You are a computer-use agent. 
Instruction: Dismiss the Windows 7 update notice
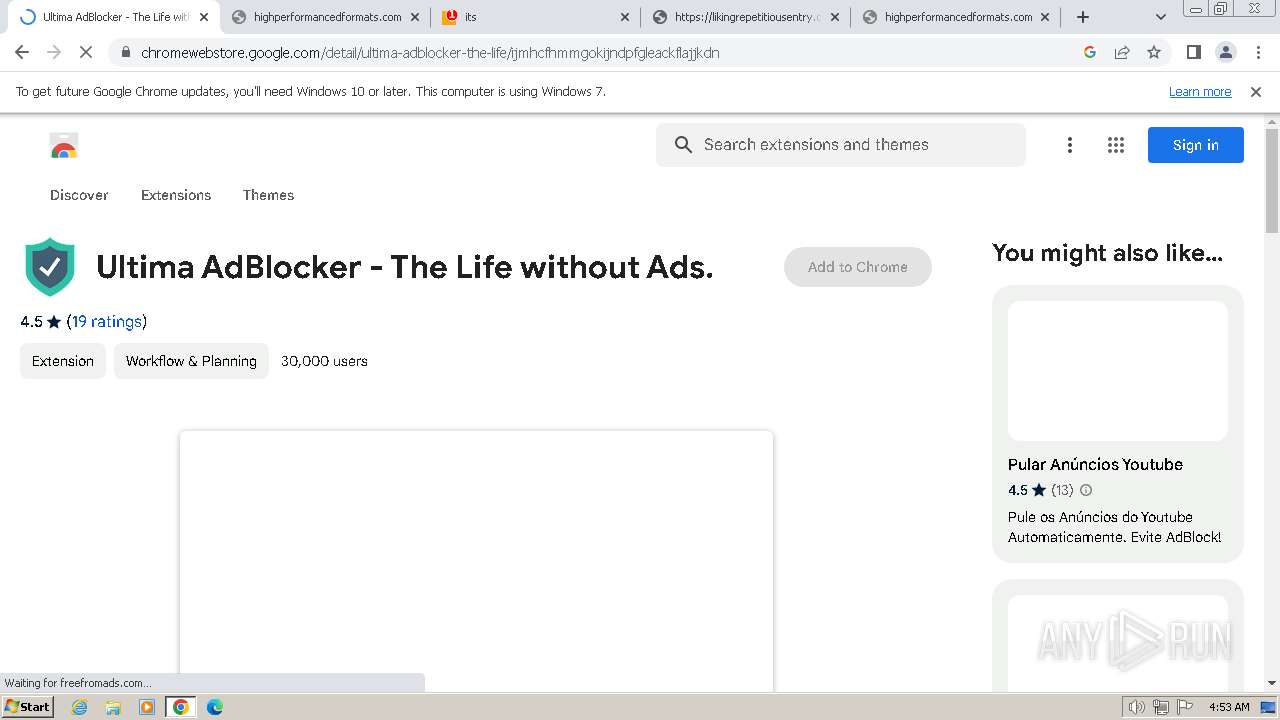[x=1256, y=91]
